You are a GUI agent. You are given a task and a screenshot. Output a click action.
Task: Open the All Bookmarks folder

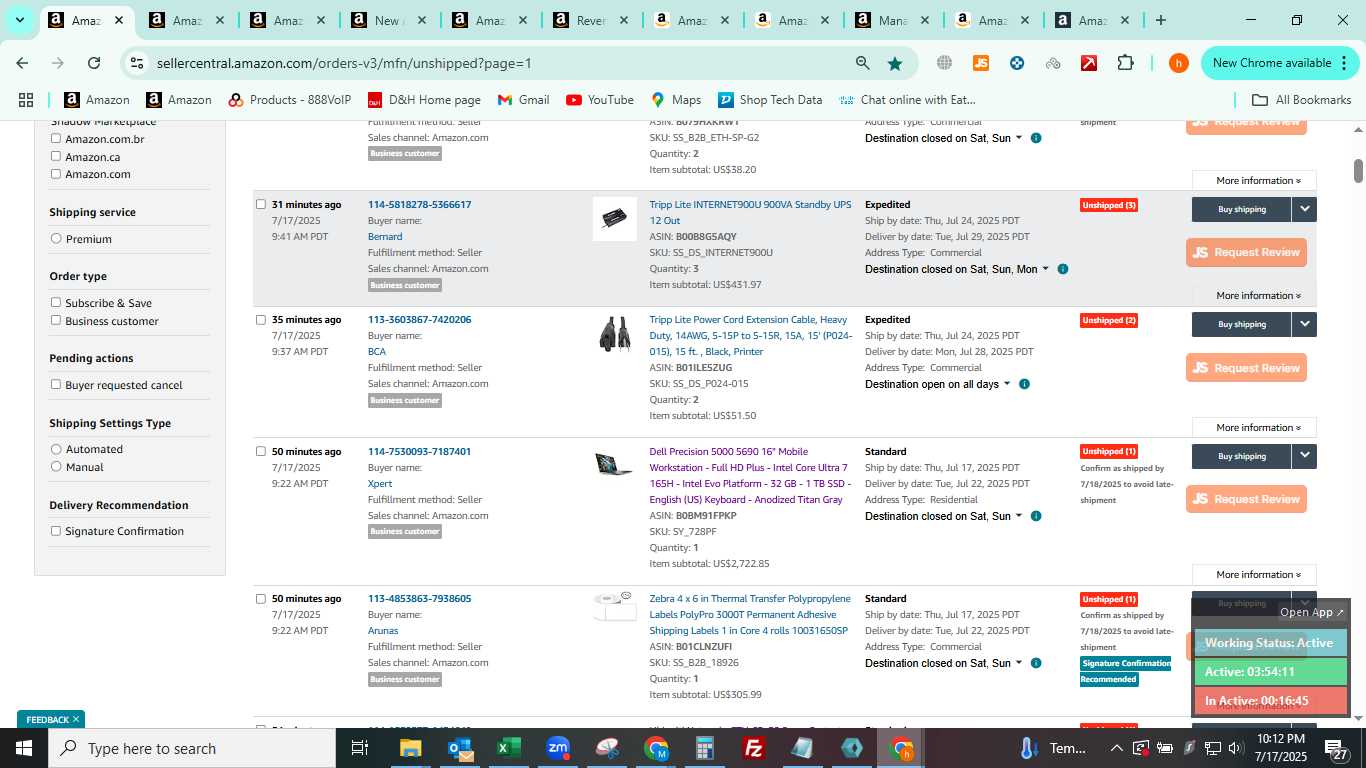(x=1302, y=100)
